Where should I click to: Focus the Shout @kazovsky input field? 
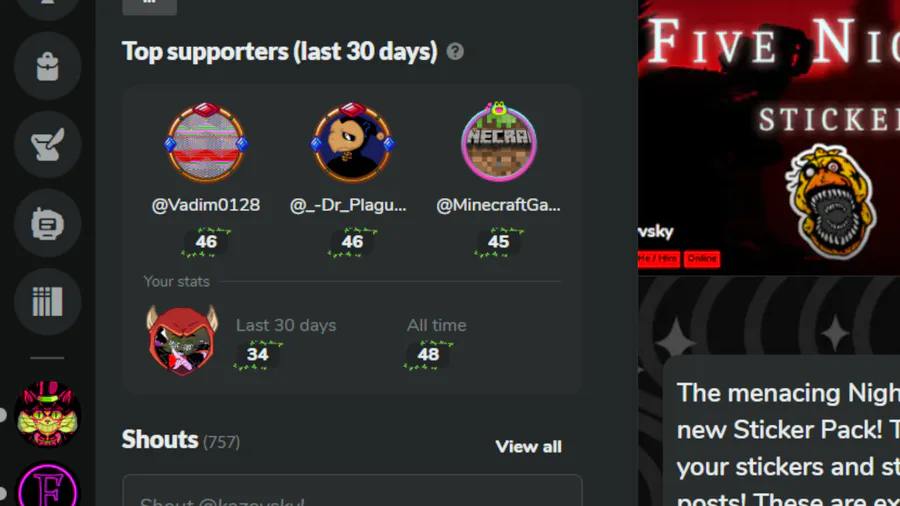point(352,491)
